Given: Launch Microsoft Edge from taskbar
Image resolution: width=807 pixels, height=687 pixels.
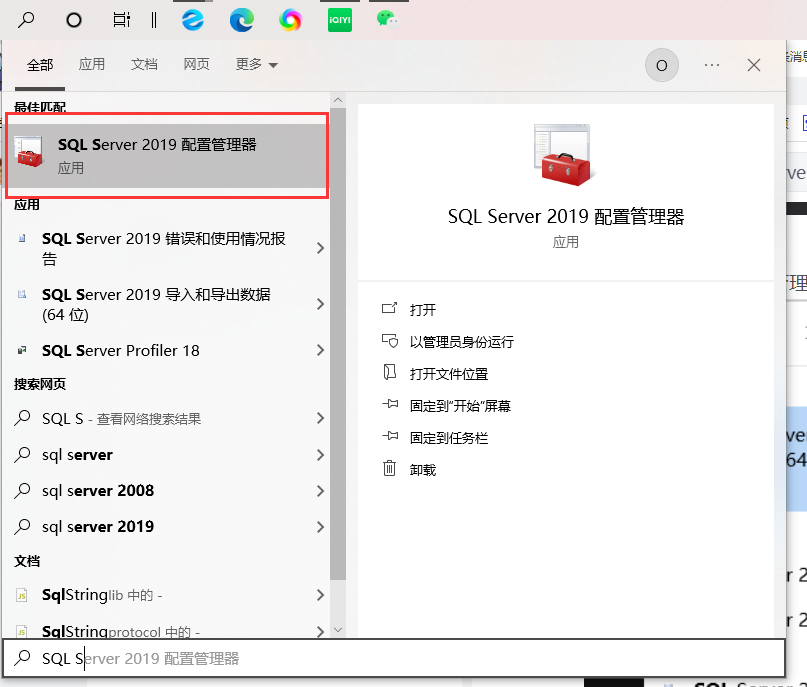Looking at the screenshot, I should [241, 20].
